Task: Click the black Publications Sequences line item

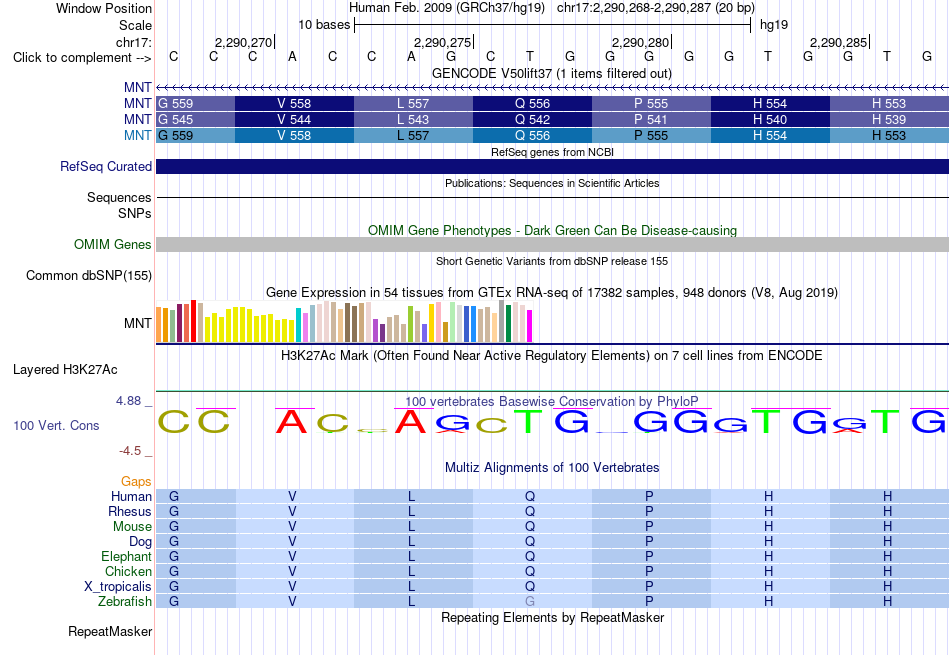Action: (x=552, y=198)
